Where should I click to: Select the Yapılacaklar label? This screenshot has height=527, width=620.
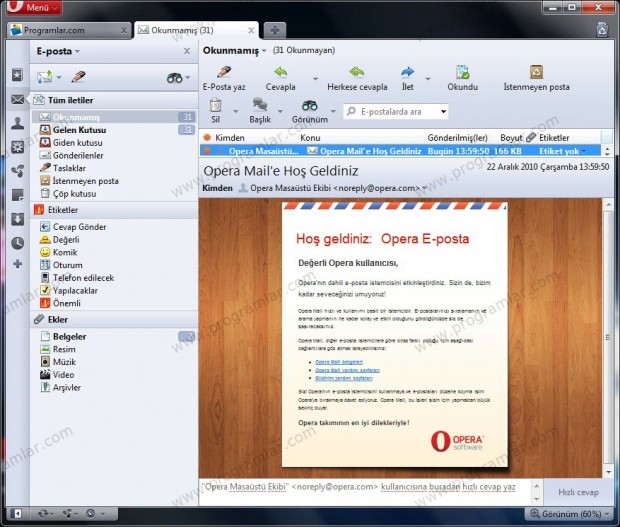114,291
